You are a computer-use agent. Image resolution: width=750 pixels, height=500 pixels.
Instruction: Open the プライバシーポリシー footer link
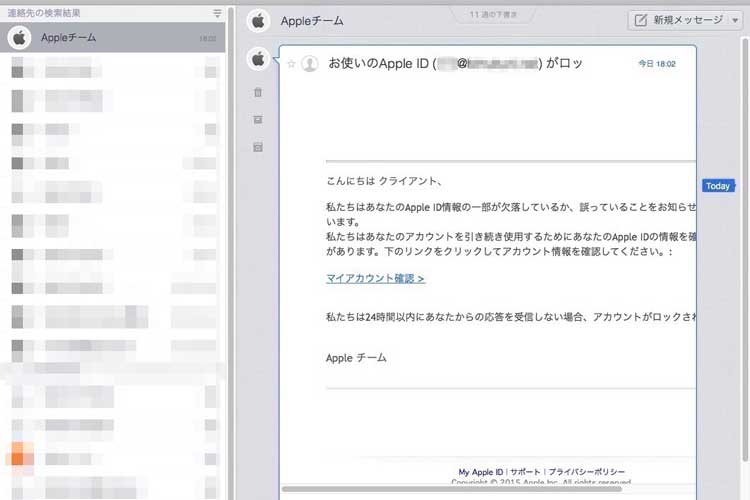tap(586, 472)
